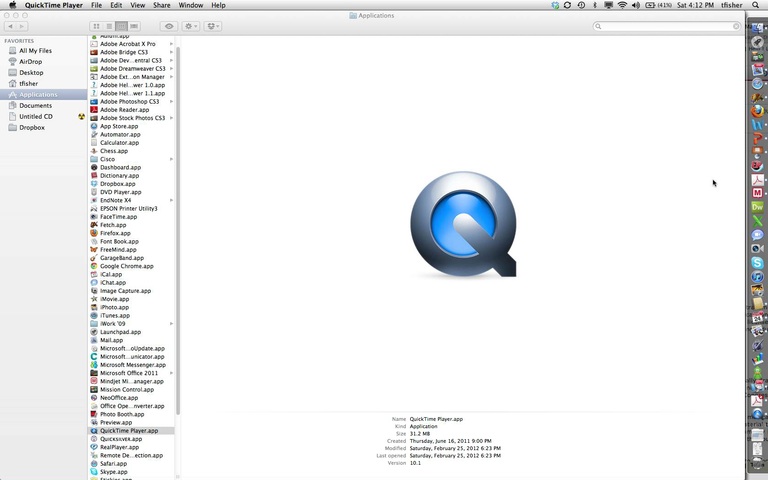Image resolution: width=768 pixels, height=480 pixels.
Task: Select Documents in the sidebar
Action: pyautogui.click(x=35, y=105)
